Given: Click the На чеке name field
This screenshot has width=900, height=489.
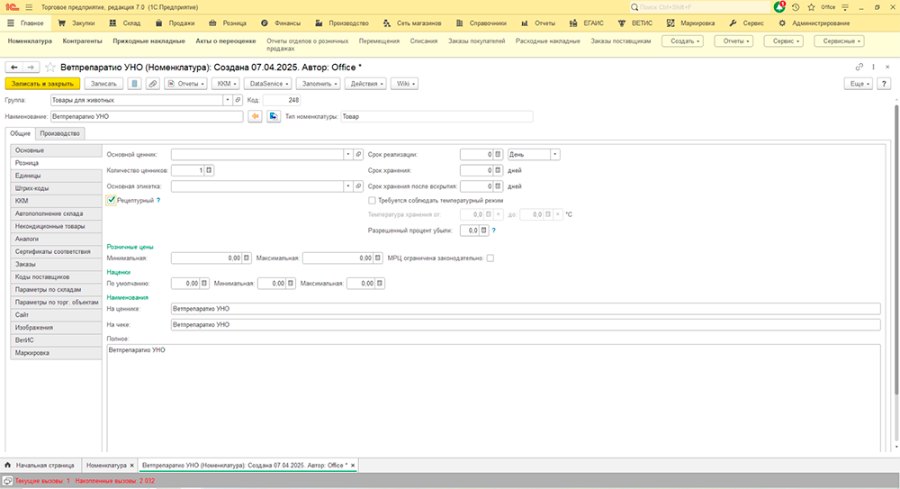Looking at the screenshot, I should point(525,325).
